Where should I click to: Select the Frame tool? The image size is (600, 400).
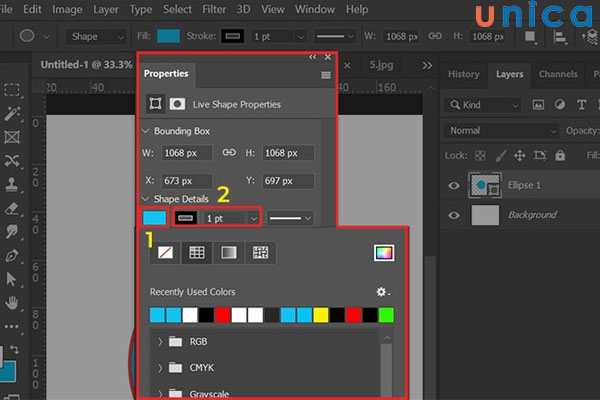12,137
